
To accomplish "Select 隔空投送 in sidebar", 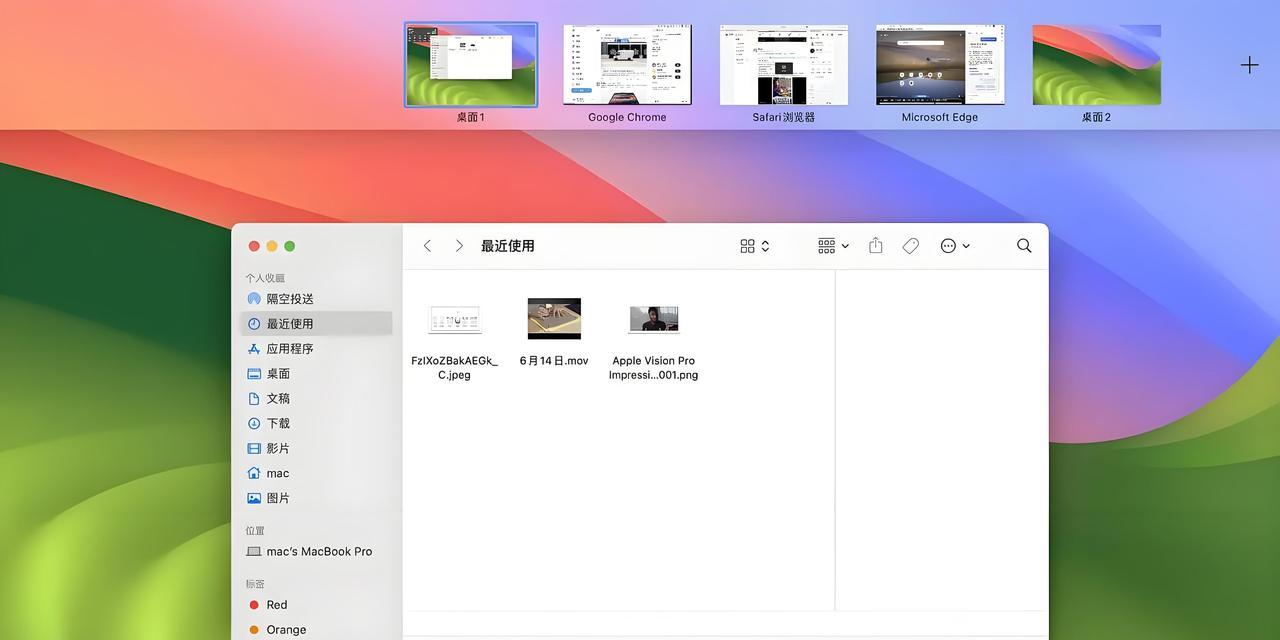I will tap(316, 299).
